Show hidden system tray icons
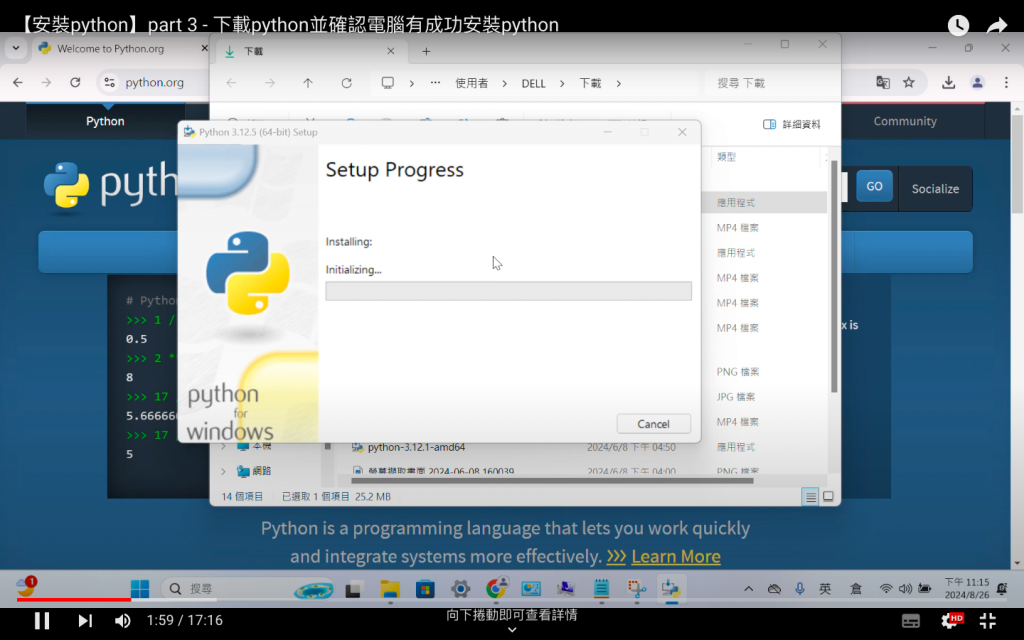This screenshot has height=640, width=1024. pyautogui.click(x=748, y=588)
